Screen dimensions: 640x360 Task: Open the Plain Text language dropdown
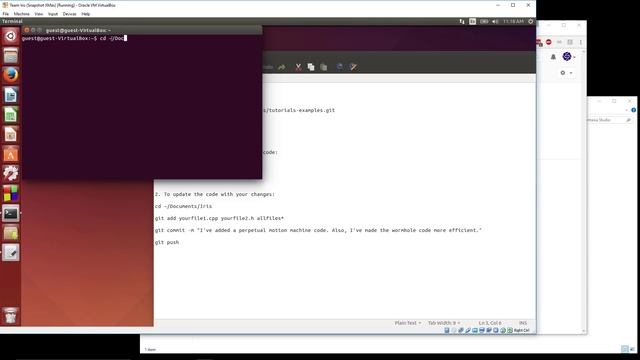coord(408,323)
